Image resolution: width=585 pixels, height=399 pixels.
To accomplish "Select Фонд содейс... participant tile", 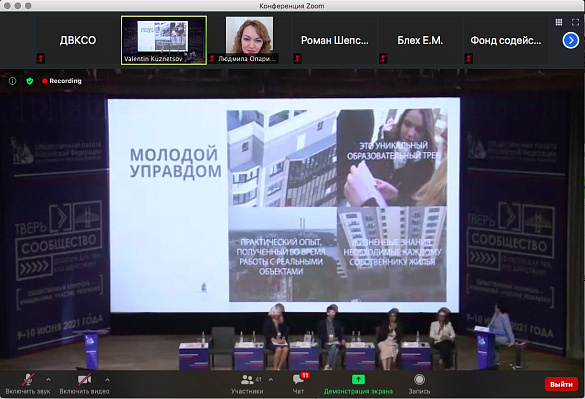I will (x=506, y=40).
